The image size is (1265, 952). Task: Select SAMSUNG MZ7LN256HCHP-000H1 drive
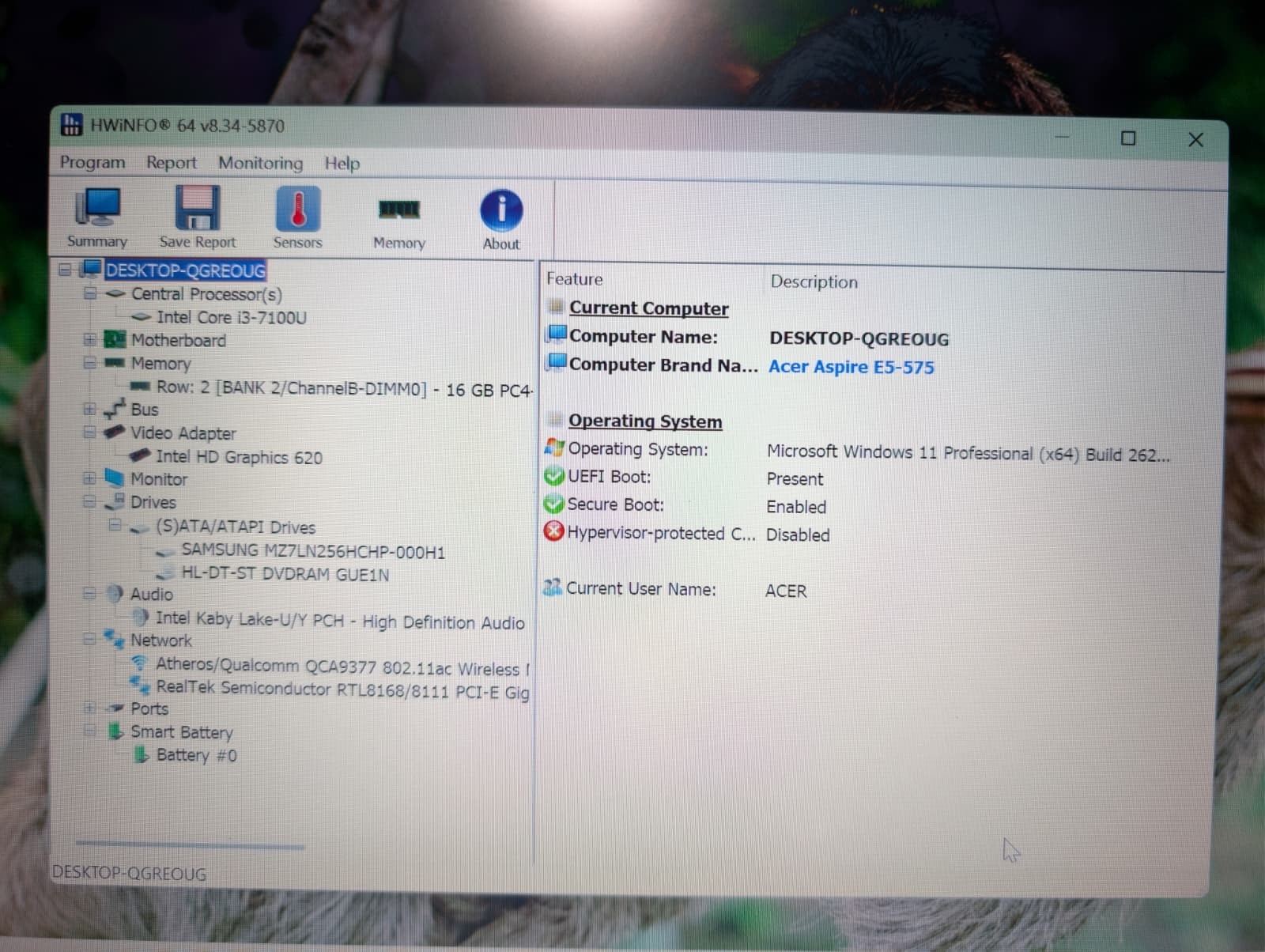(313, 551)
